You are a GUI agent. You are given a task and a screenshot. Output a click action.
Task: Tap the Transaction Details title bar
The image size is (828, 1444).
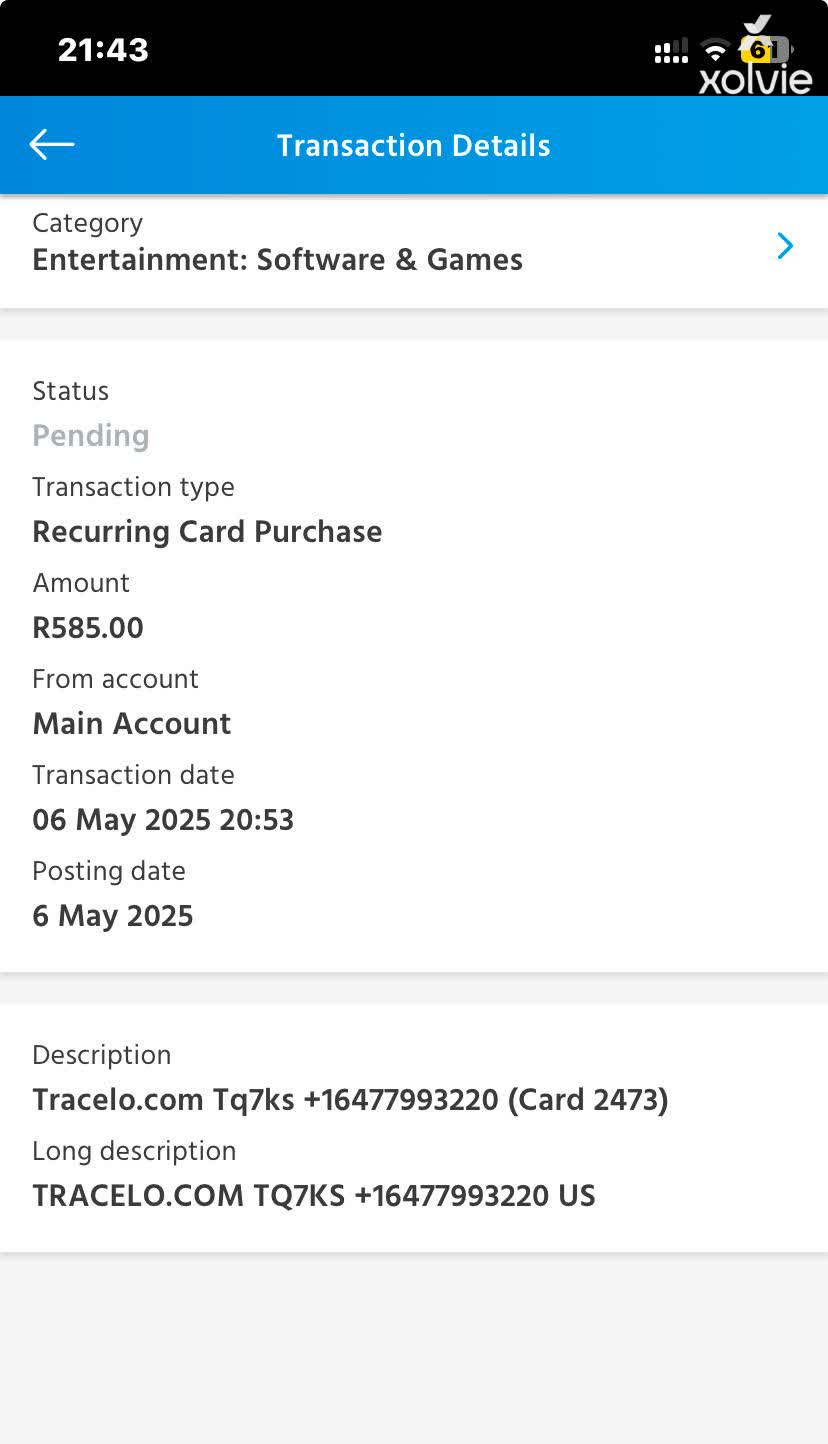[413, 144]
